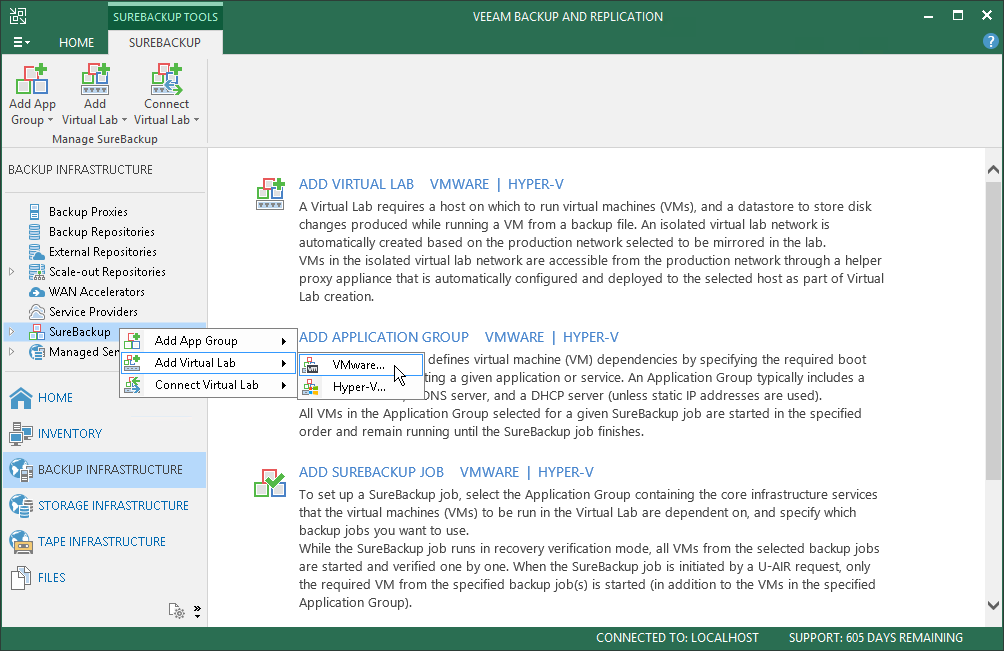This screenshot has height=651, width=1004.
Task: Click the Backup Infrastructure globe icon
Action: tap(21, 470)
